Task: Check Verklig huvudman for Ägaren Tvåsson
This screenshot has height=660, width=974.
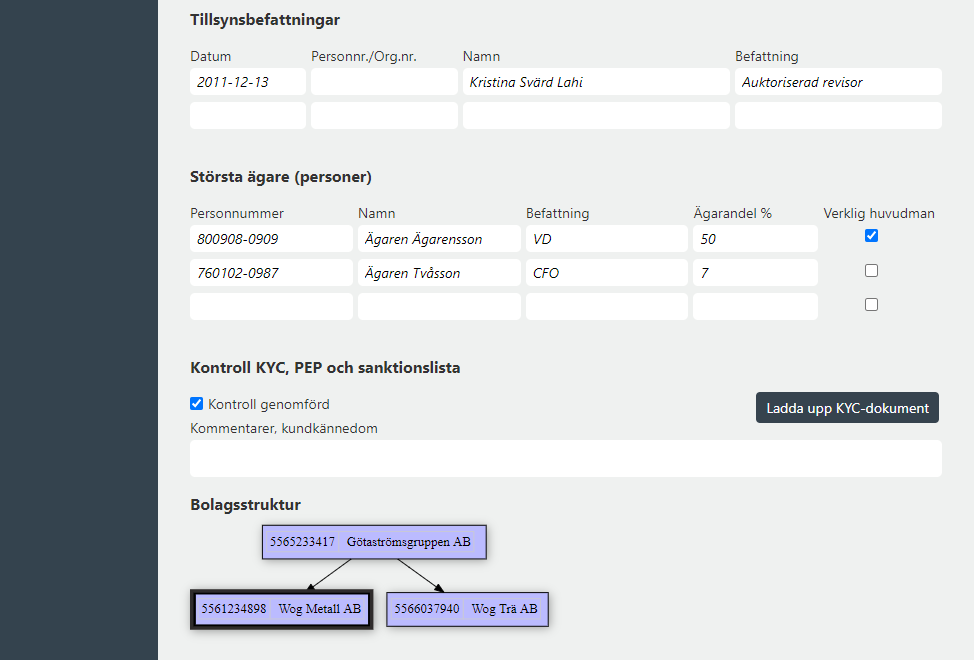Action: [x=871, y=271]
